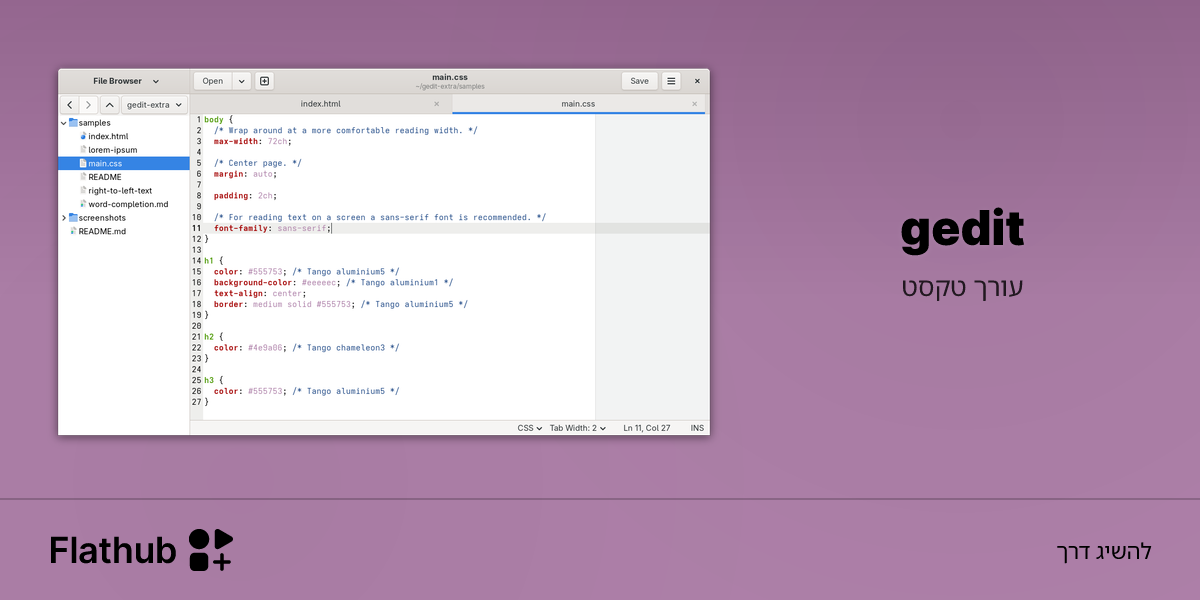Select the main.css tab
The height and width of the screenshot is (600, 1200).
[578, 104]
